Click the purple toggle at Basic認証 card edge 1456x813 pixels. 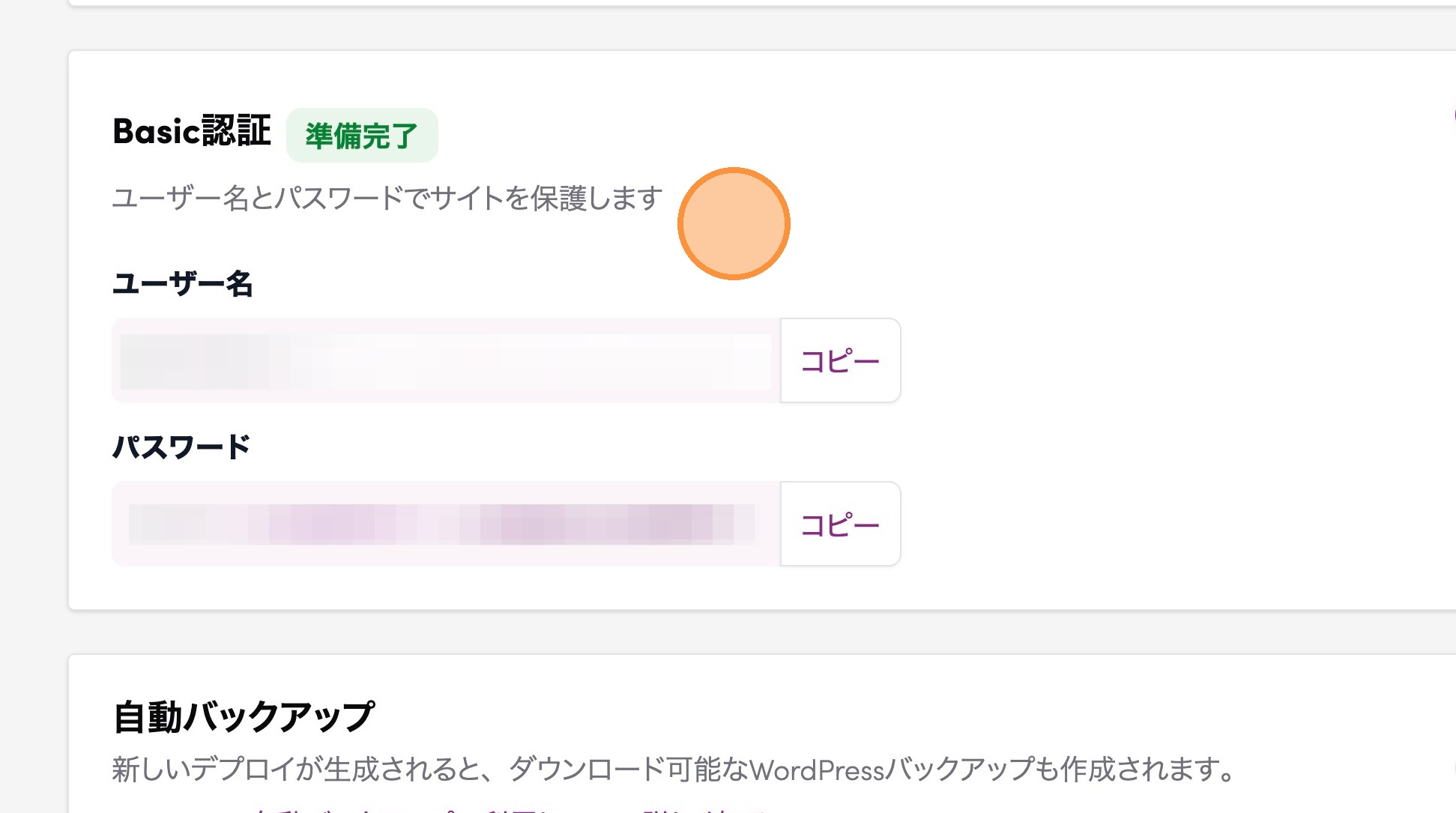[x=1453, y=116]
